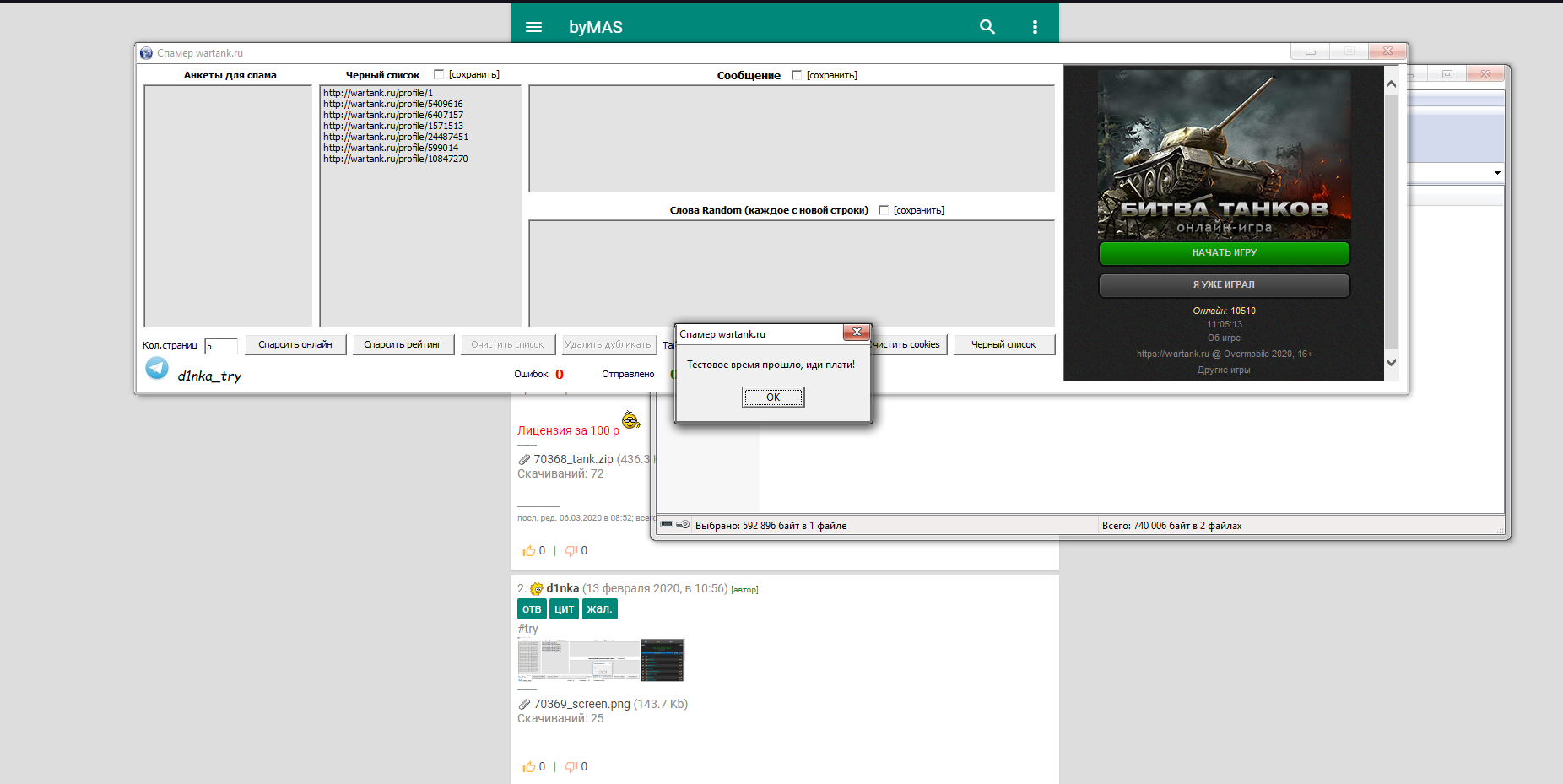The height and width of the screenshot is (784, 1563).
Task: Click the drive icon in file manager status bar
Action: click(667, 525)
